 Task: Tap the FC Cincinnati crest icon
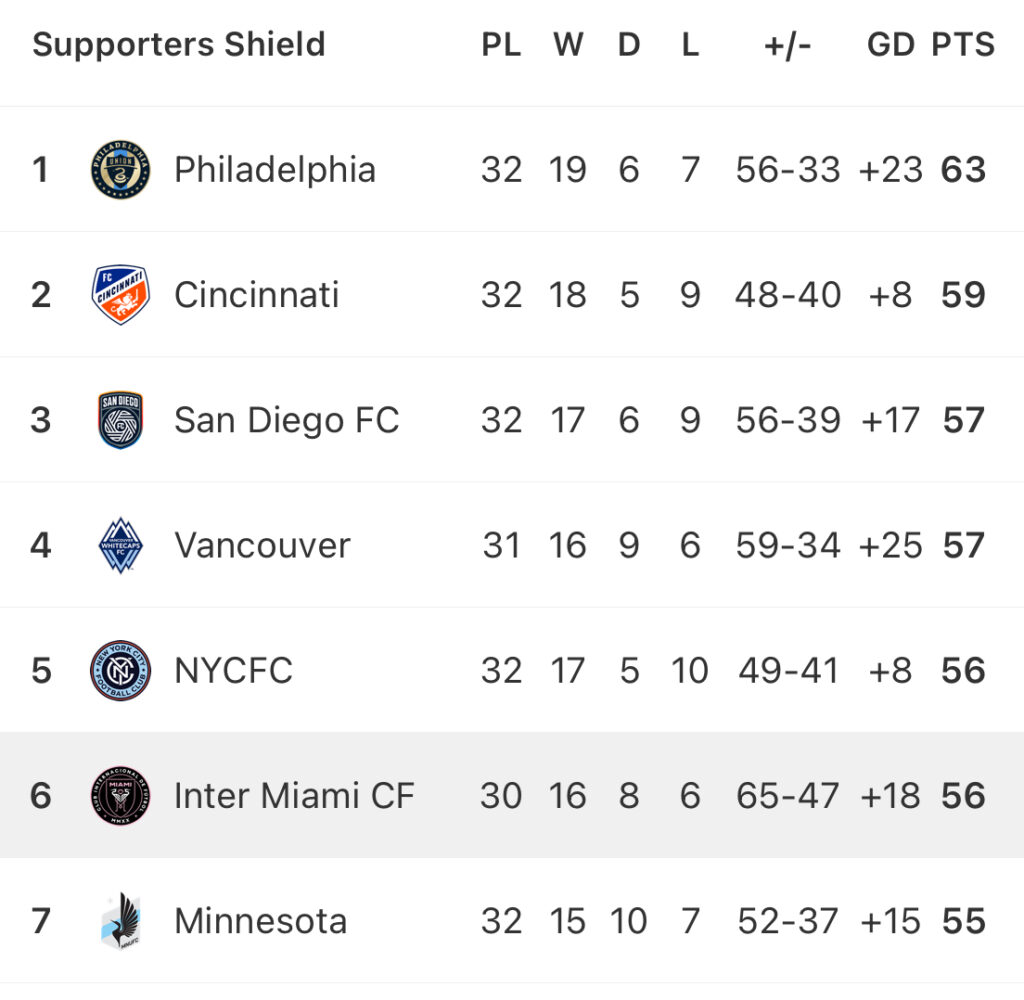tap(120, 295)
